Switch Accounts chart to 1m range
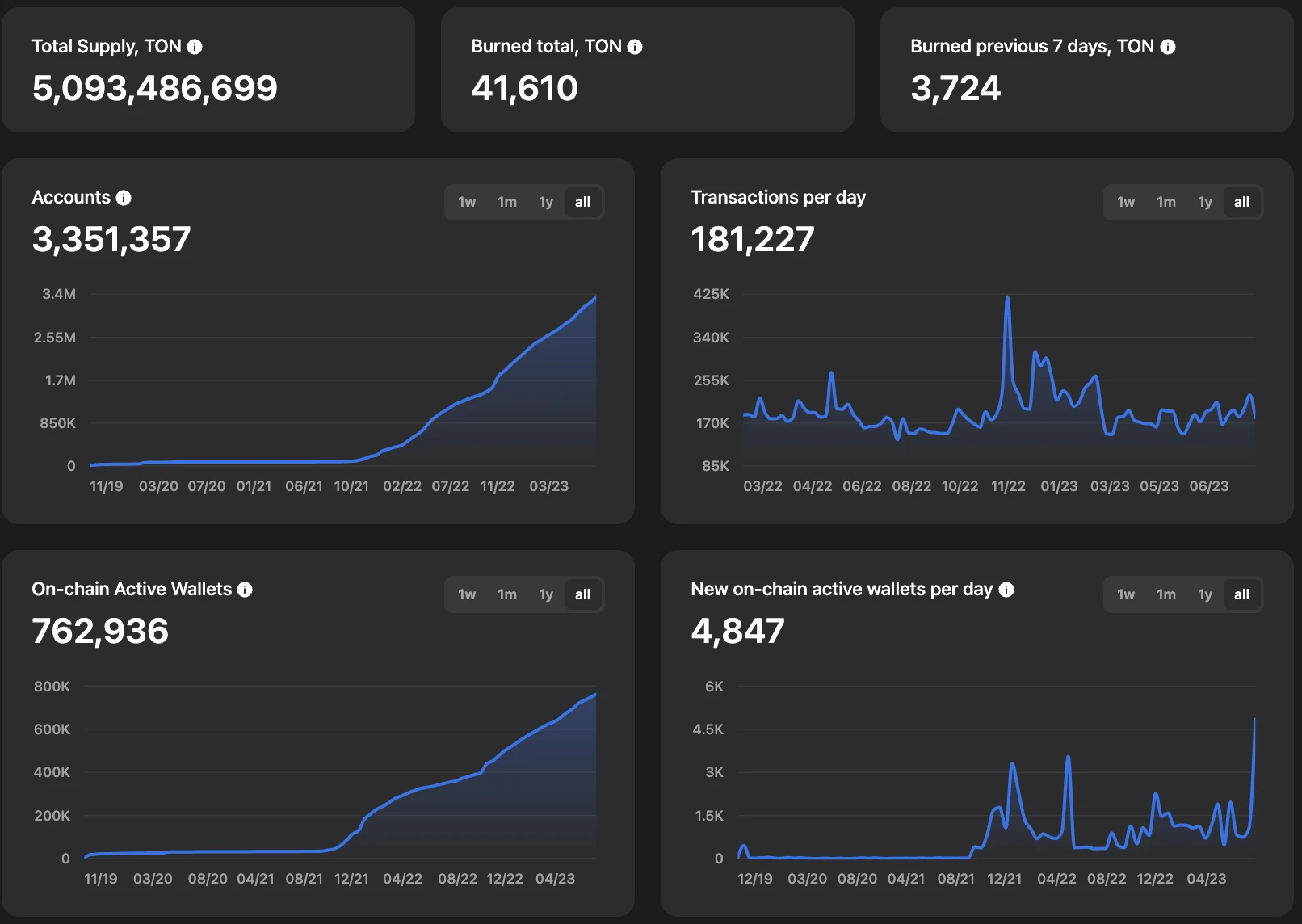Image resolution: width=1302 pixels, height=924 pixels. (x=507, y=202)
